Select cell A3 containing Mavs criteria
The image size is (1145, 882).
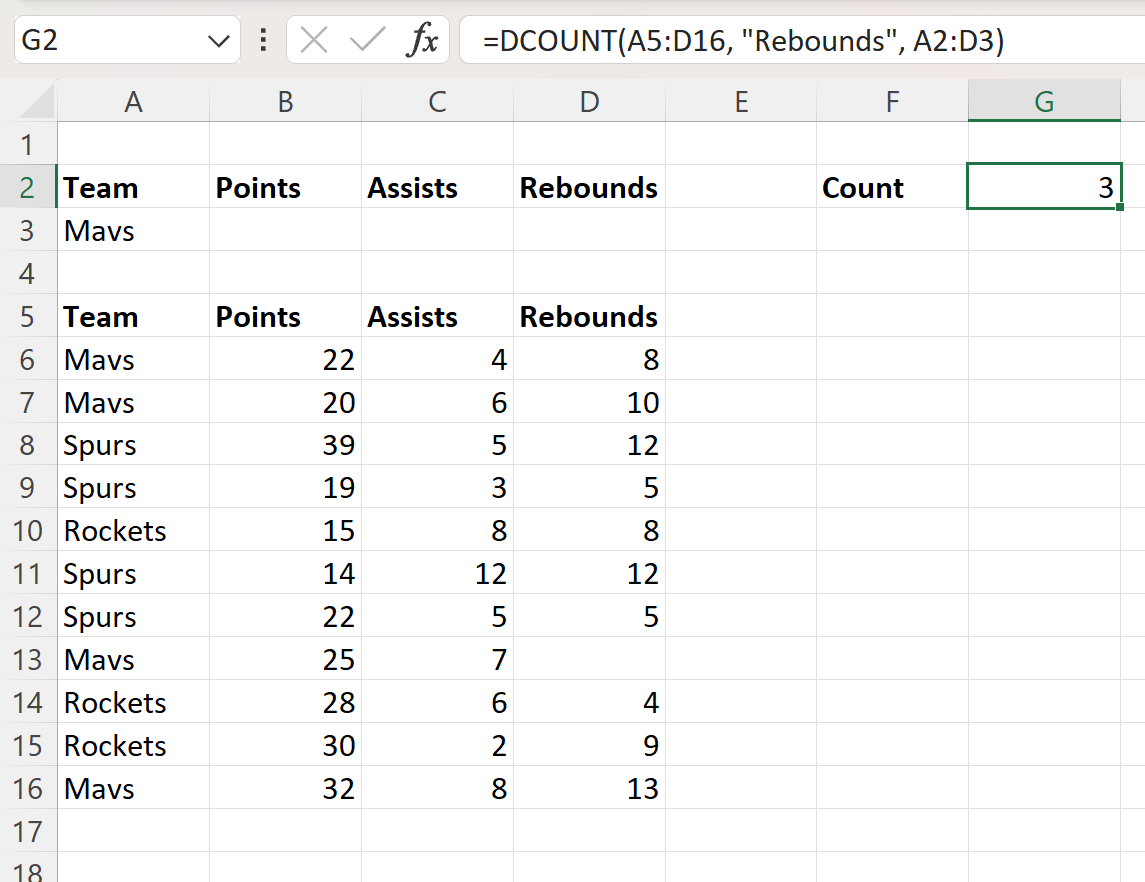coord(133,230)
